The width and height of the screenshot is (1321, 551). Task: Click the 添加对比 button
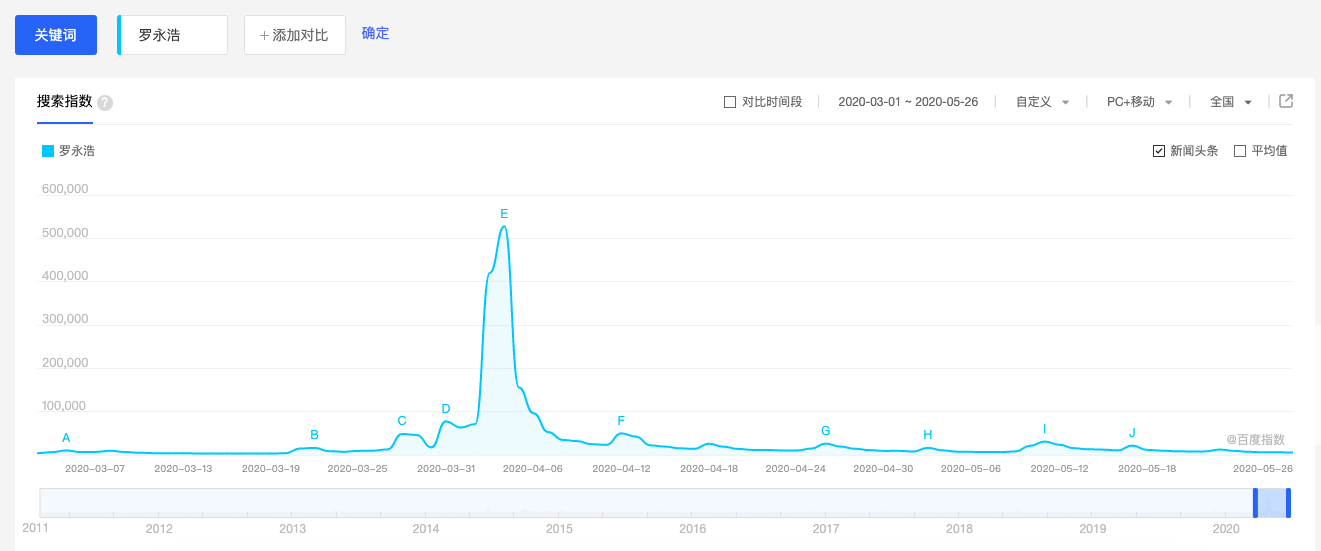[295, 35]
